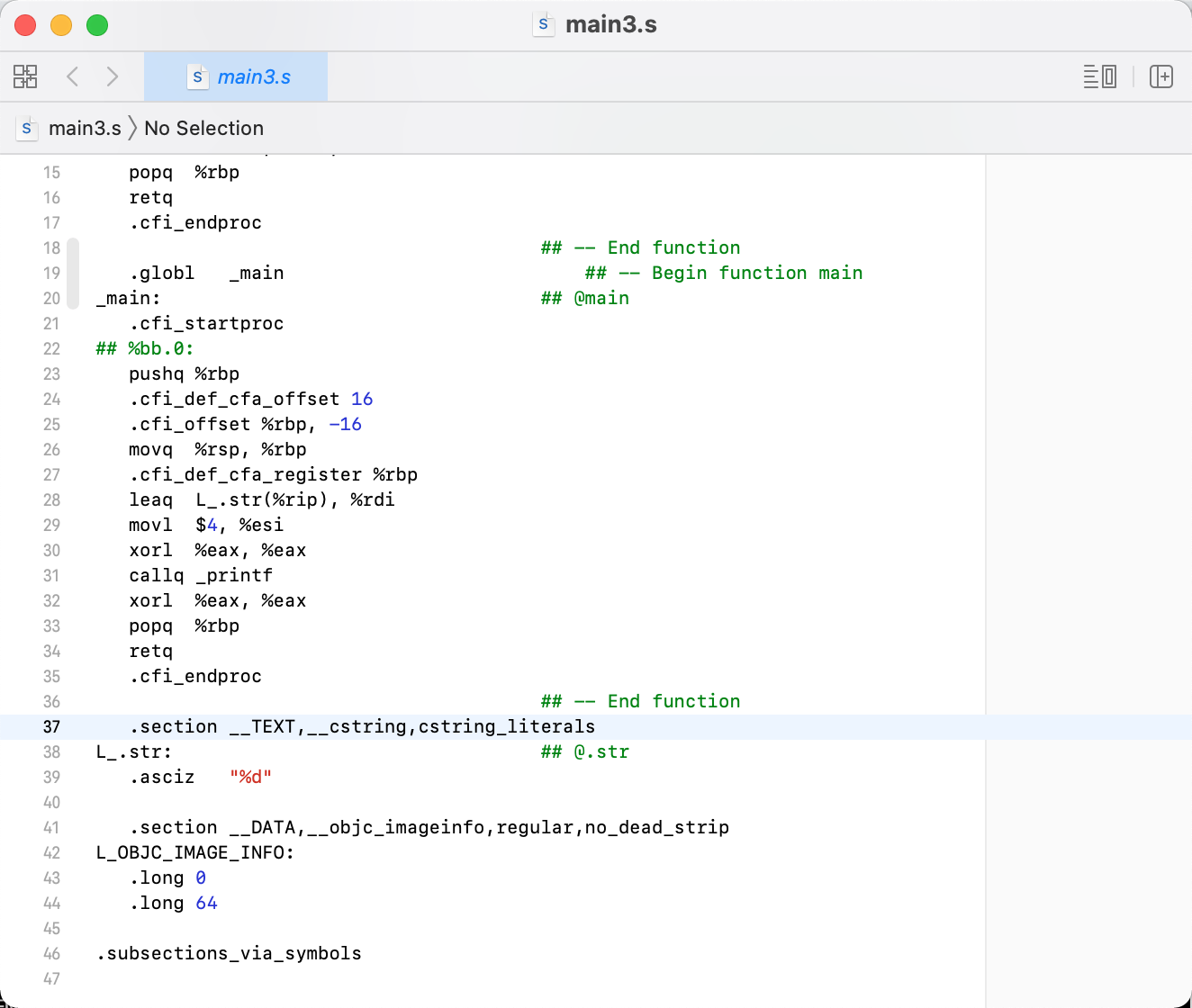Screen dimensions: 1192x1008
Task: Go back in editor history
Action: (73, 76)
